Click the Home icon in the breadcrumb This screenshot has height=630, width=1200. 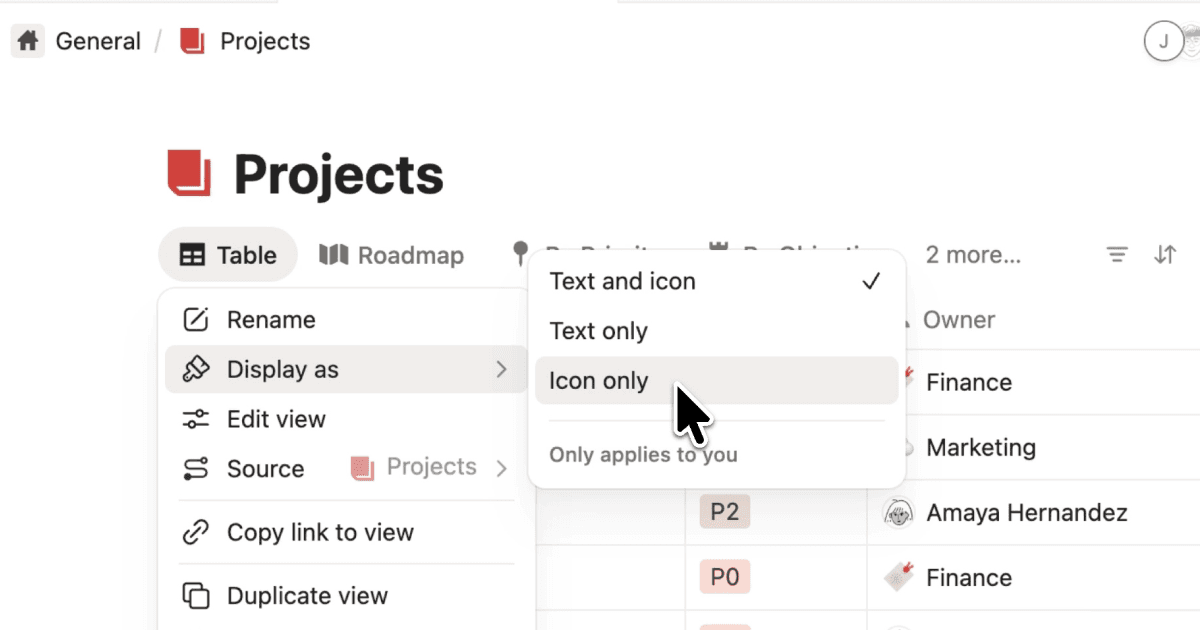(x=27, y=40)
